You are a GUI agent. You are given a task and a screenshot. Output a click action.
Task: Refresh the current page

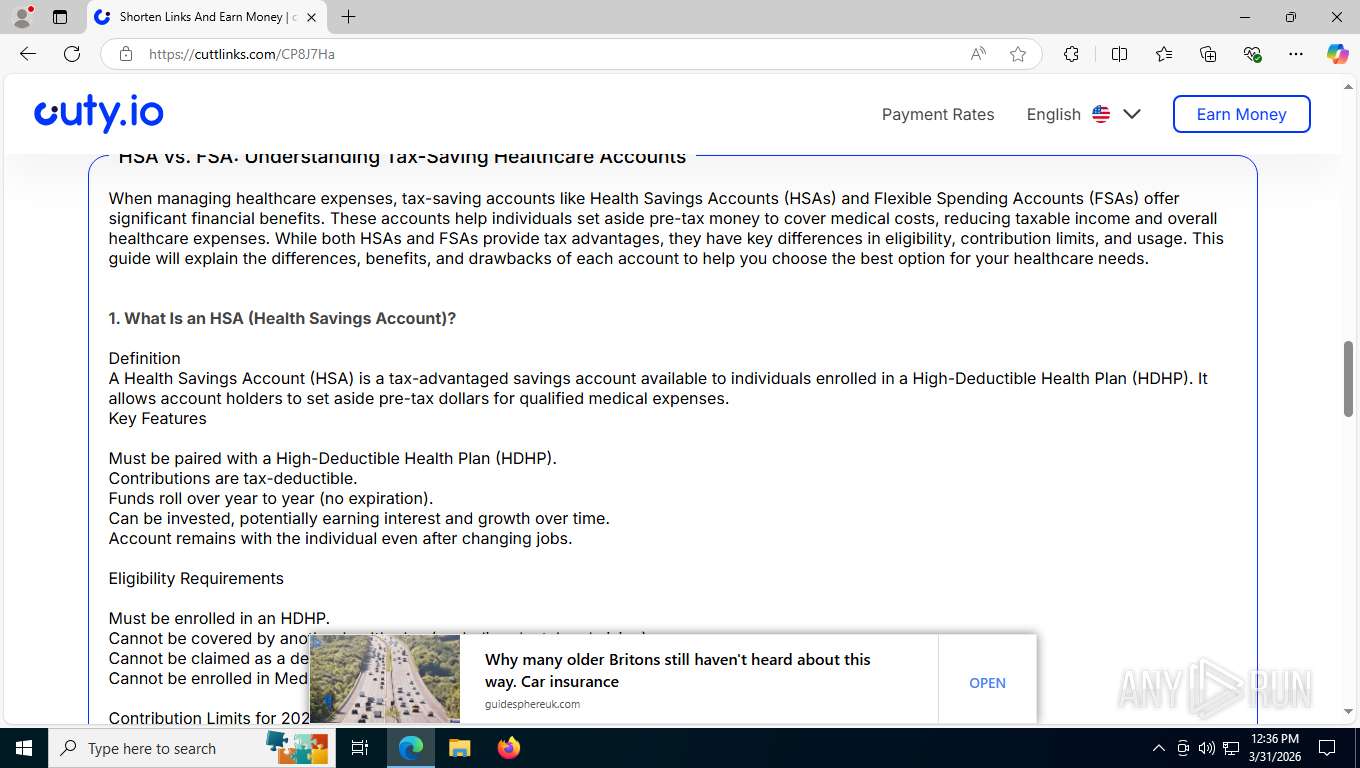[72, 54]
